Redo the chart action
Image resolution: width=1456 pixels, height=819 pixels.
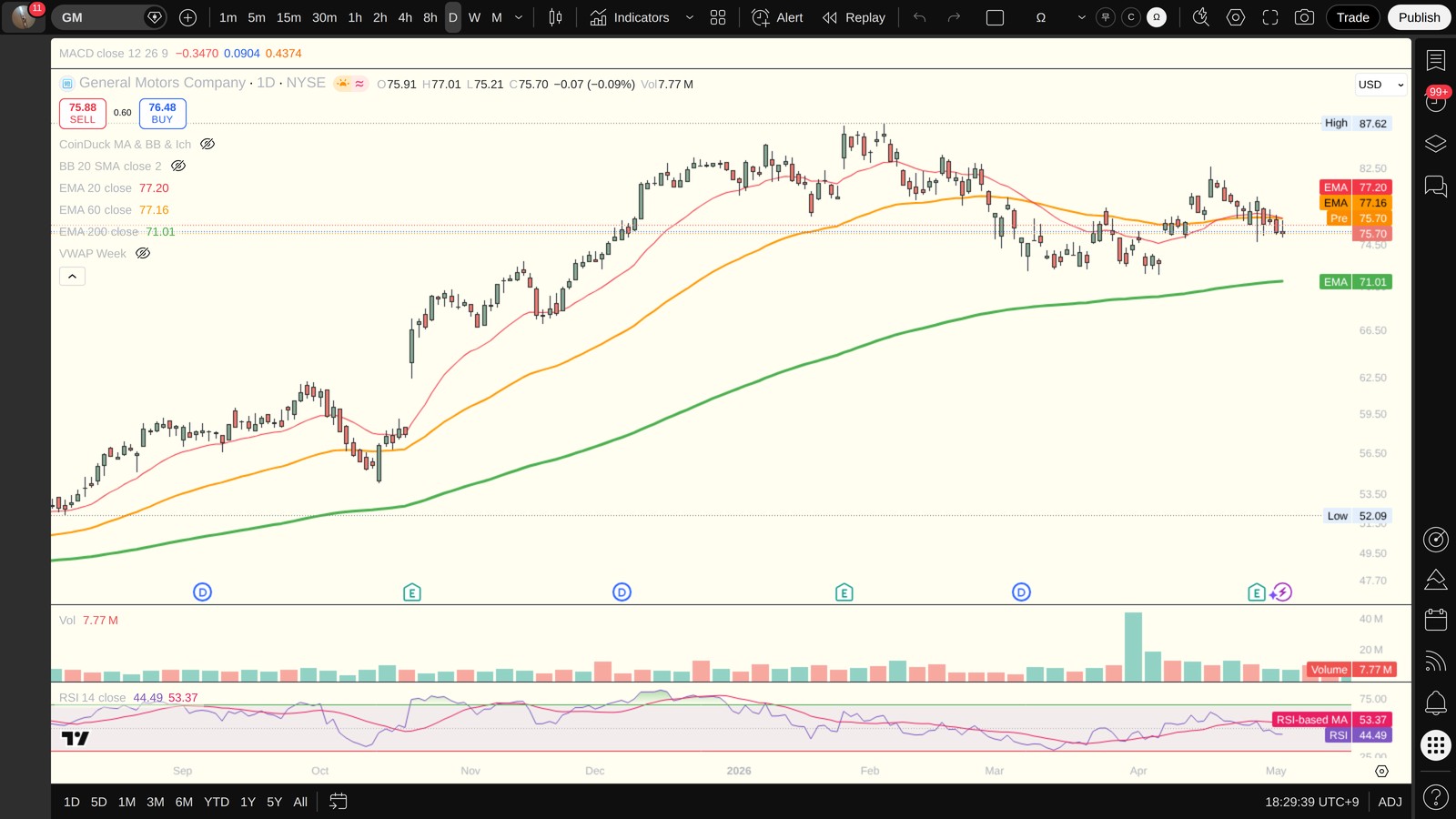pos(954,17)
